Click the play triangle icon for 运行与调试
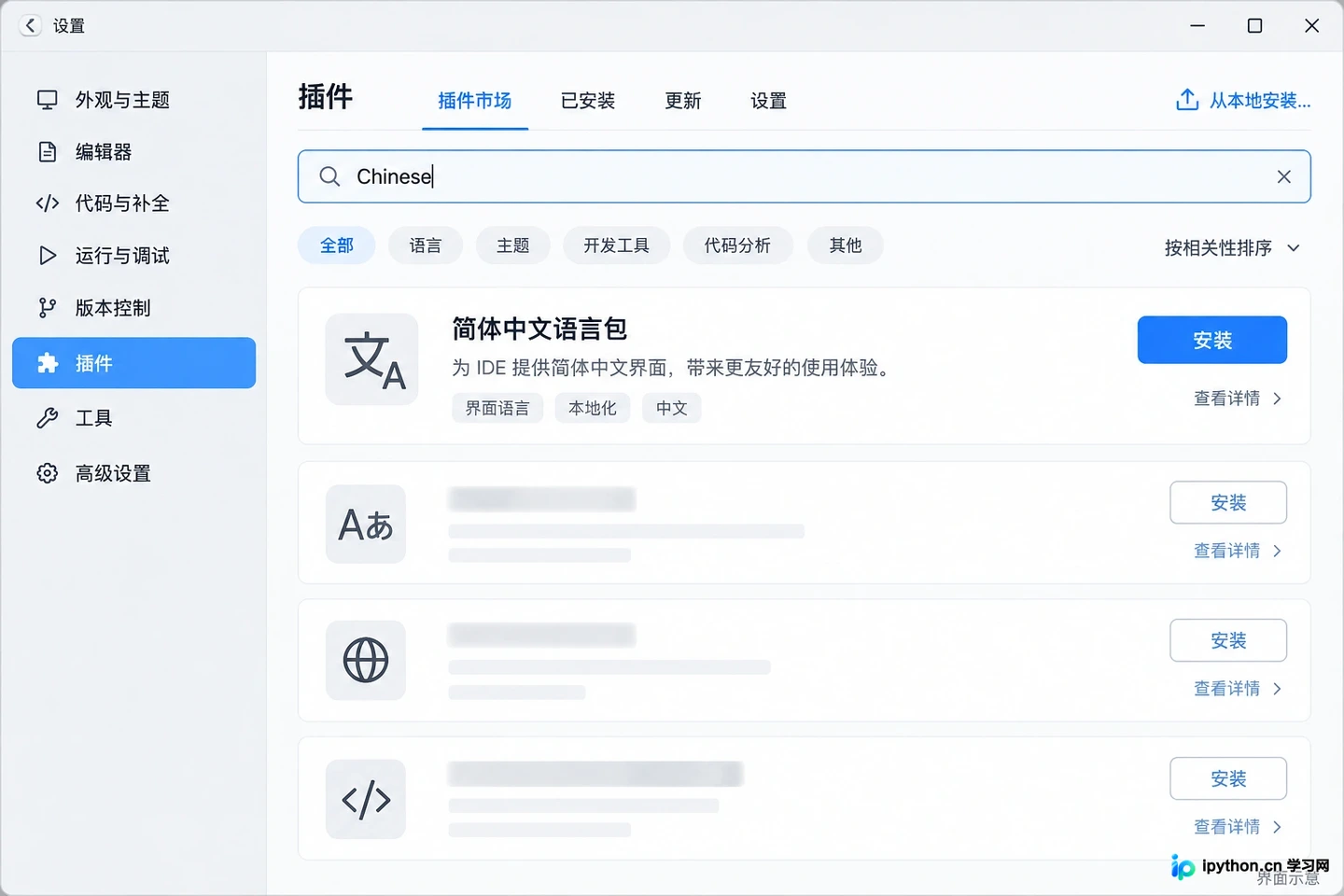 (47, 256)
